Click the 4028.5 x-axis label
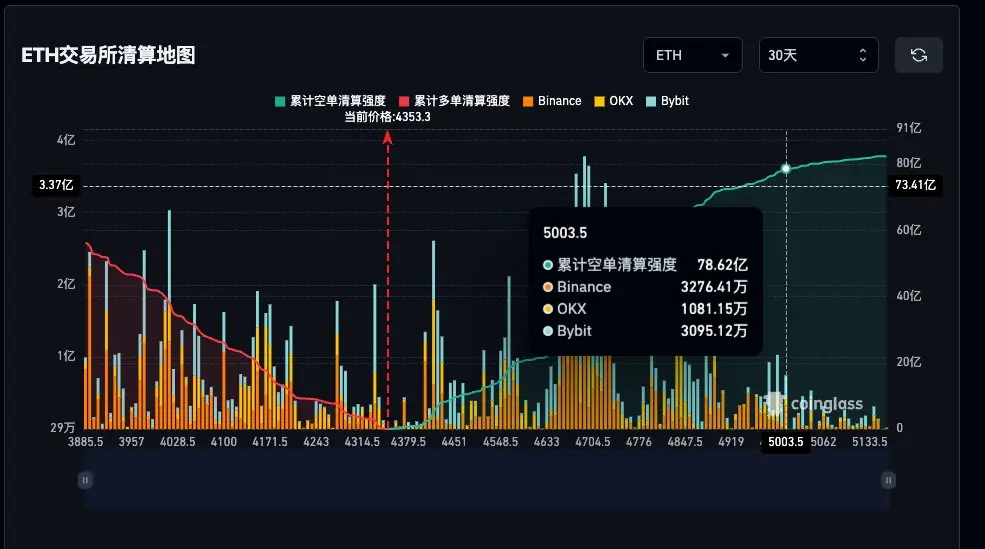 coord(178,442)
